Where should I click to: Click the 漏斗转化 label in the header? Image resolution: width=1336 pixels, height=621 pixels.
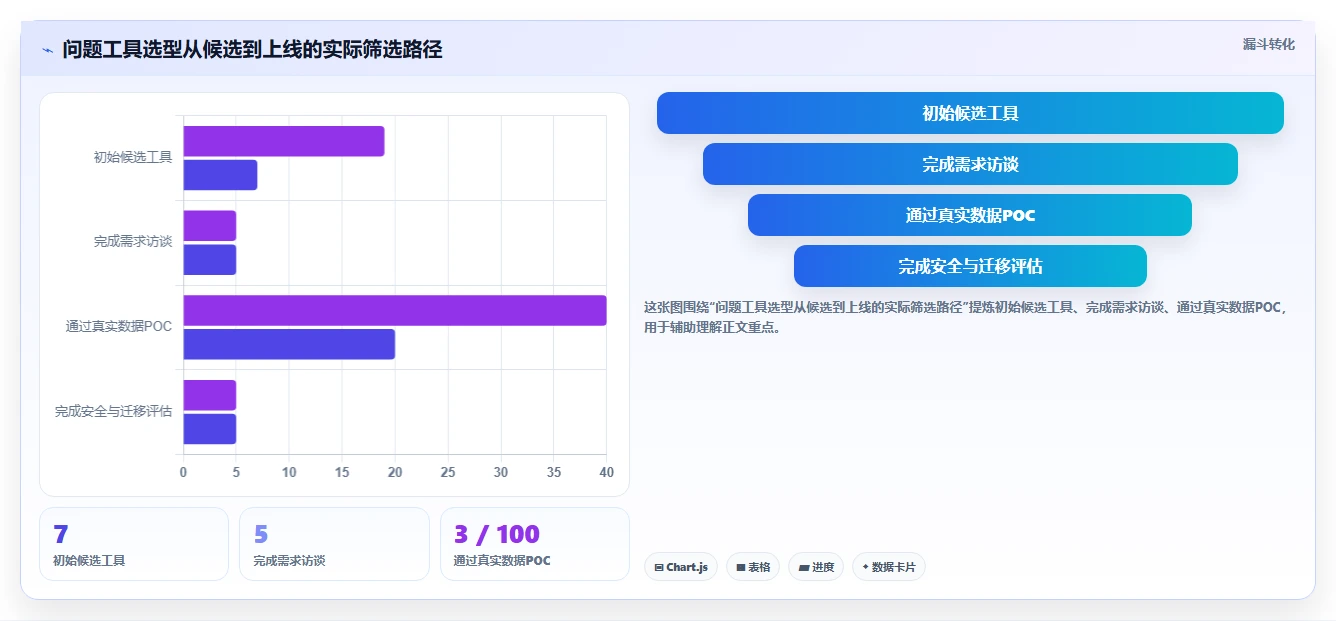click(1268, 44)
